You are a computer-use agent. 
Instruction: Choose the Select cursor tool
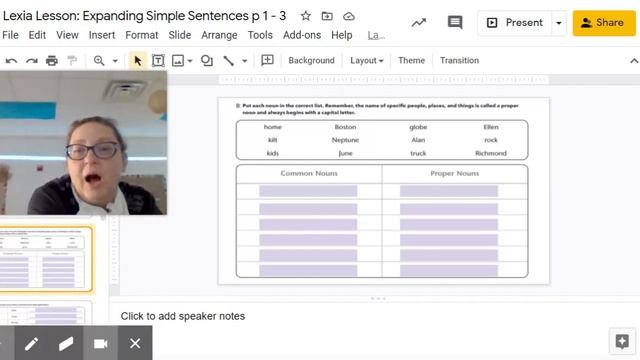(x=138, y=61)
